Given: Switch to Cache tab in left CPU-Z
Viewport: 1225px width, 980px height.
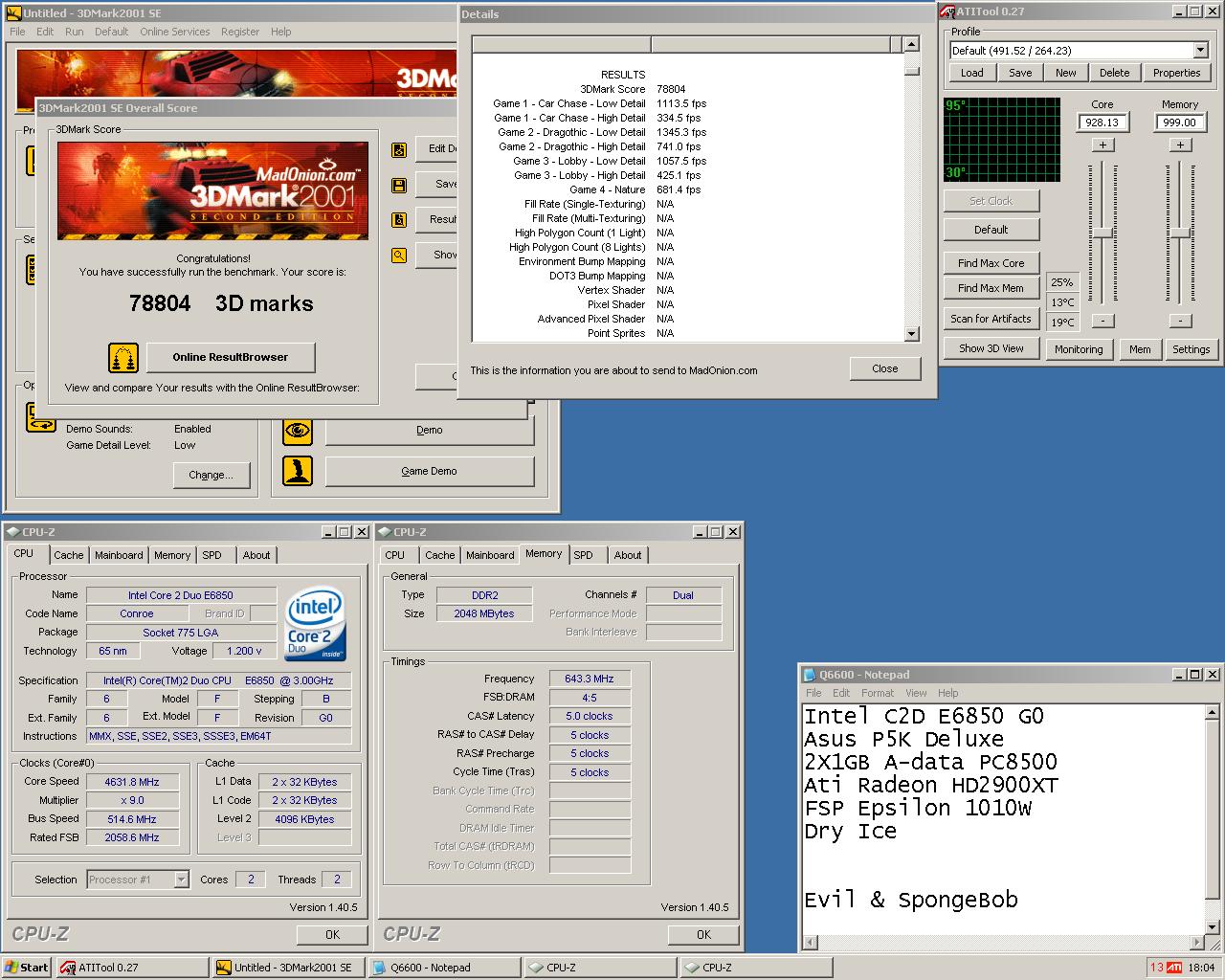Looking at the screenshot, I should [68, 555].
